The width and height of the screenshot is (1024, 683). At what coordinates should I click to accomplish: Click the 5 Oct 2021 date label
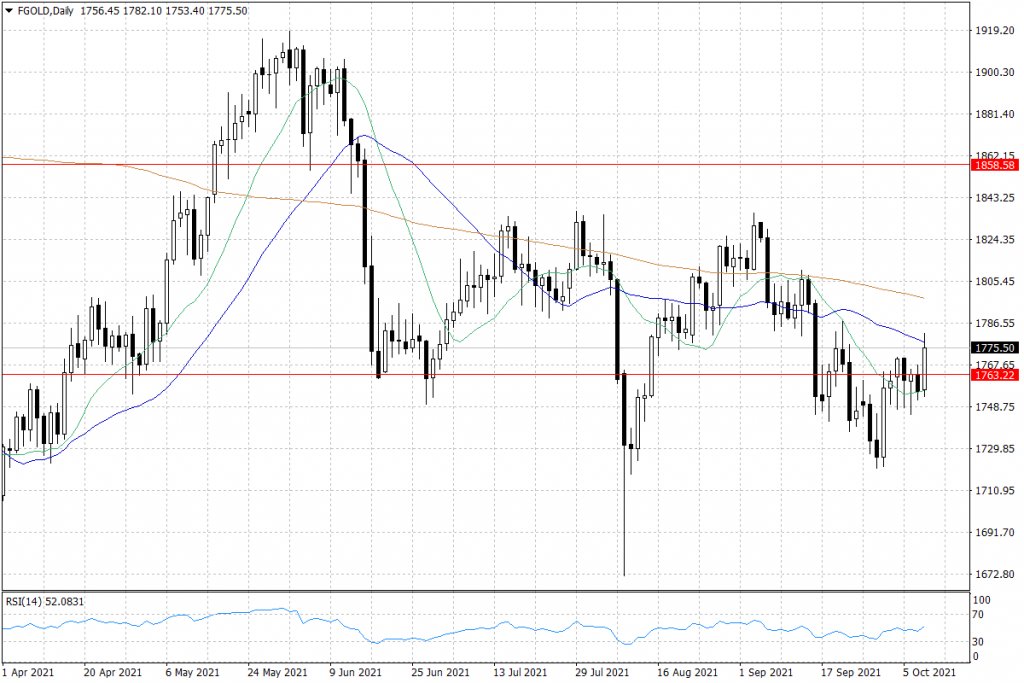click(929, 672)
